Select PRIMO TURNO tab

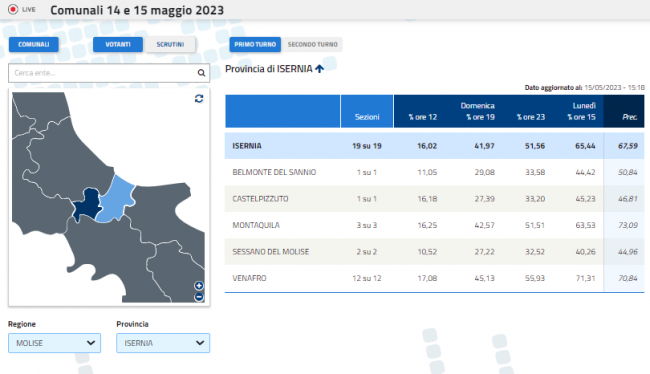[255, 44]
